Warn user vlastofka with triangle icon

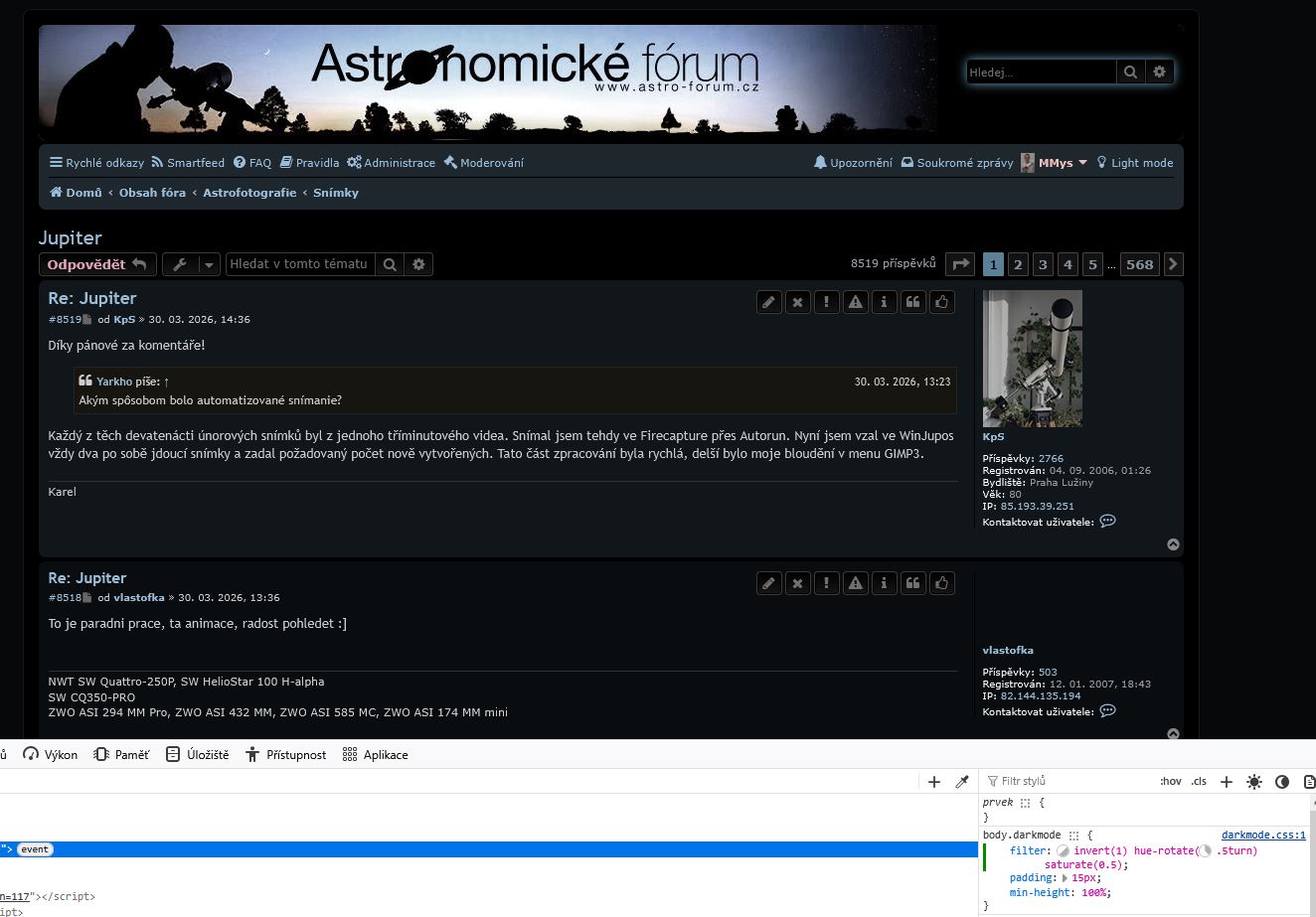(856, 583)
